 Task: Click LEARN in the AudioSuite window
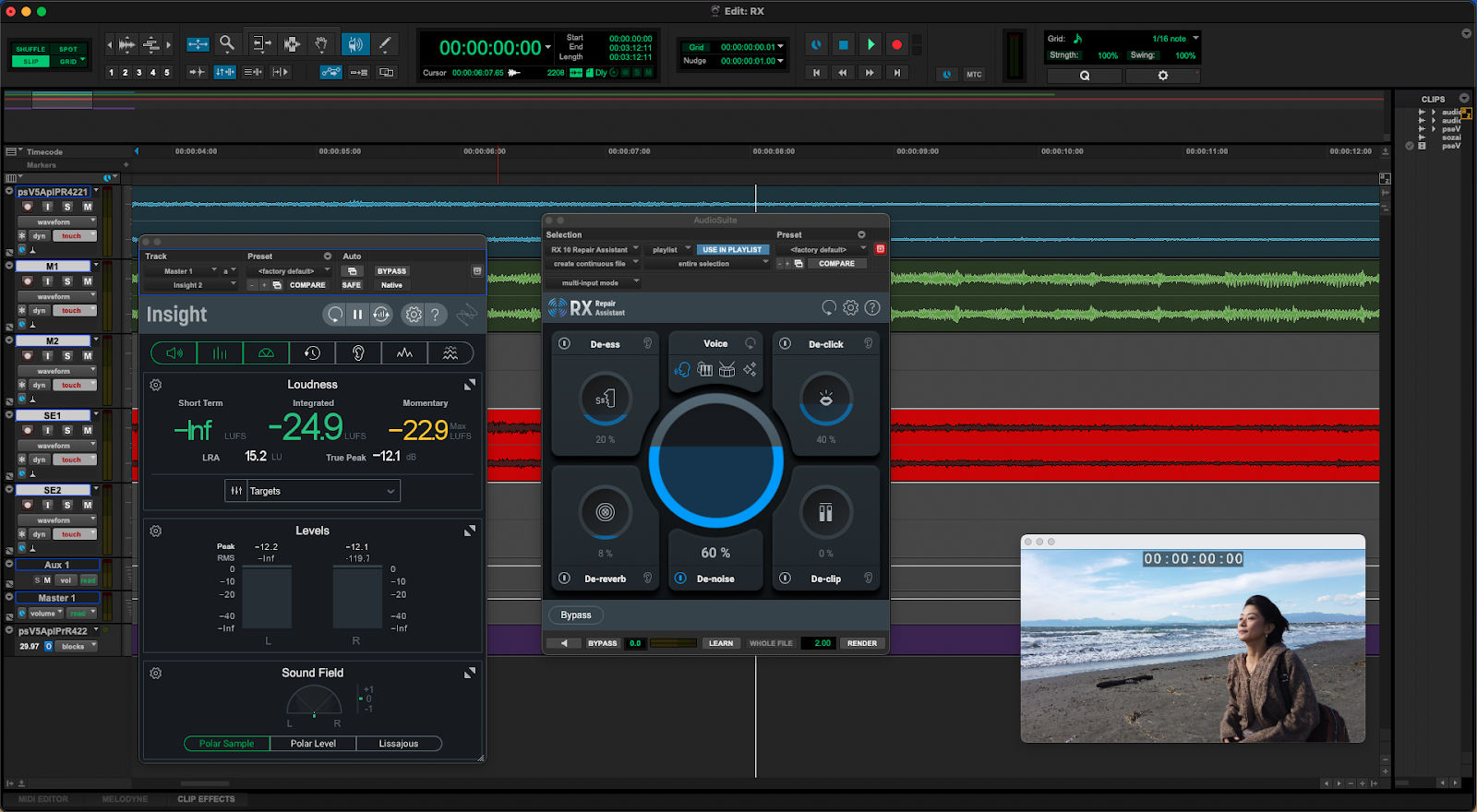[x=721, y=643]
